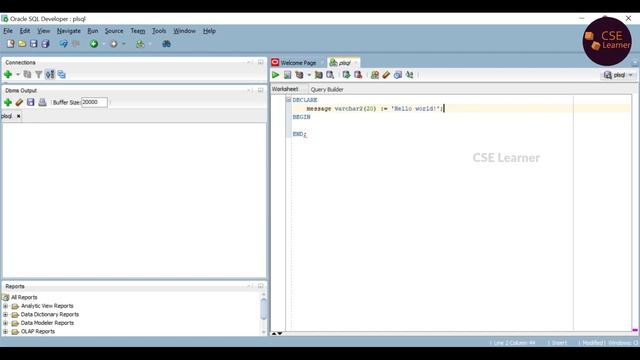Image resolution: width=640 pixels, height=360 pixels.
Task: Enable DBMS Output with green plus
Action: (x=8, y=102)
